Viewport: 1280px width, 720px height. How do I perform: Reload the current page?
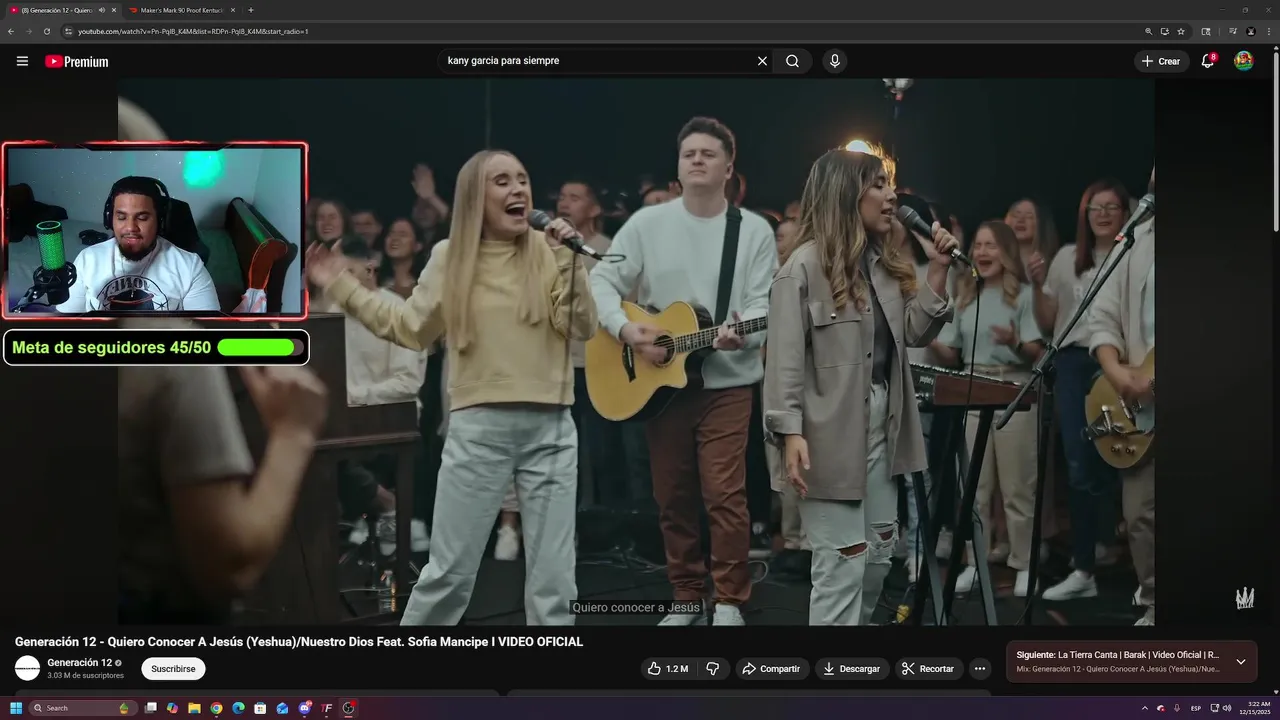(x=46, y=31)
